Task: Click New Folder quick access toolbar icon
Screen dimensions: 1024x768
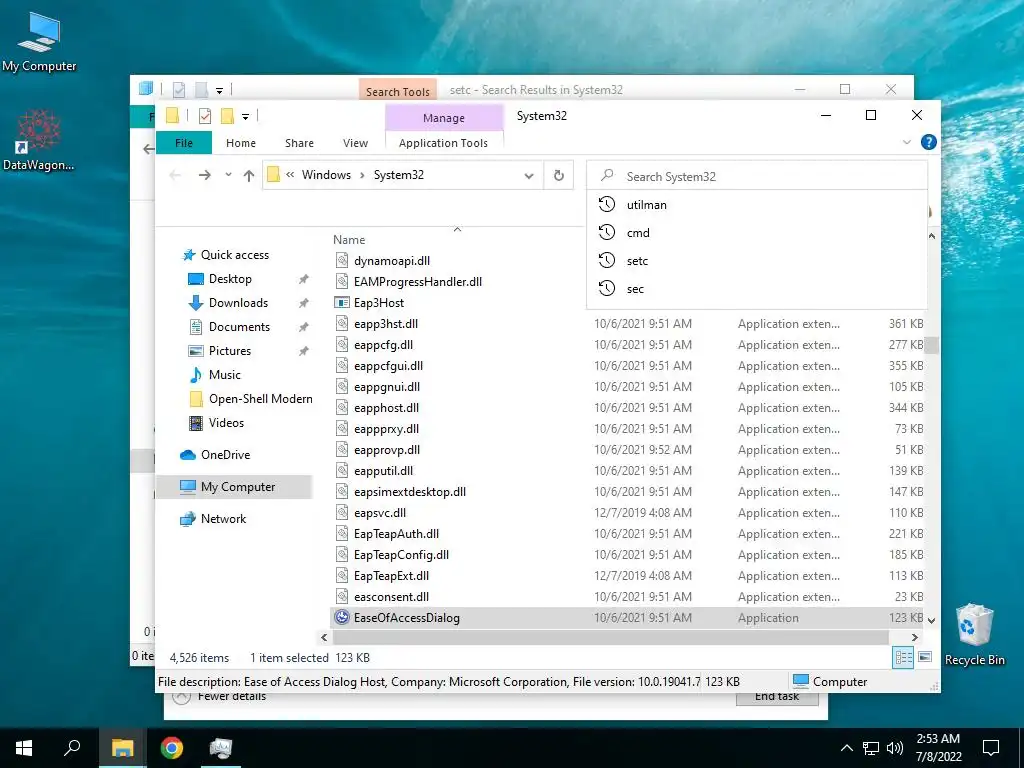Action: point(227,116)
